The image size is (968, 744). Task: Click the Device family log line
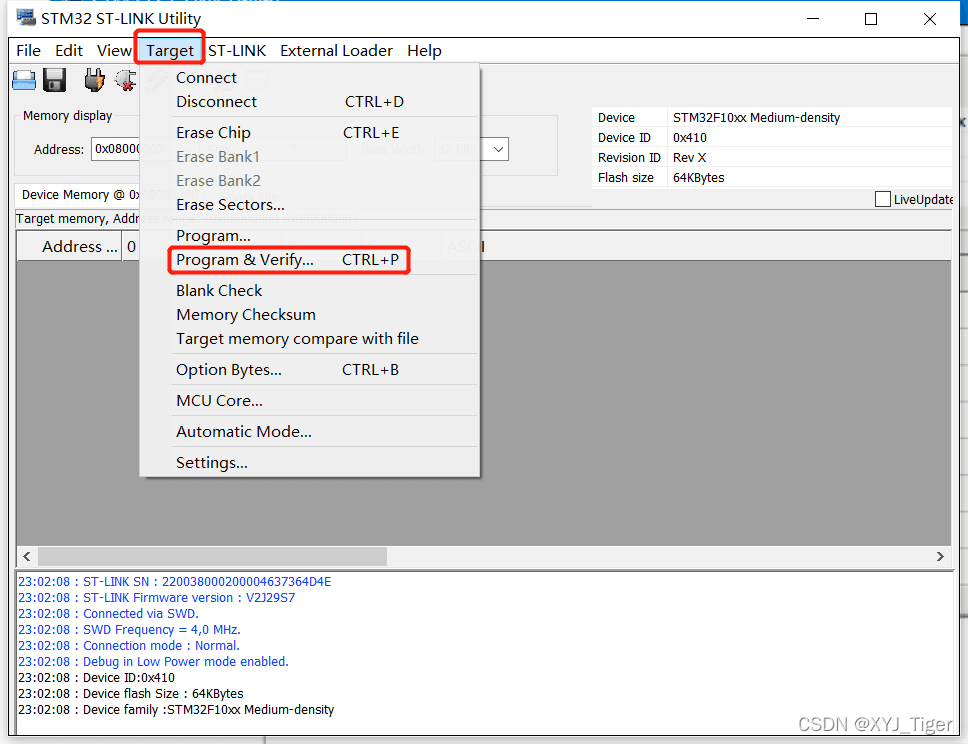(x=176, y=710)
